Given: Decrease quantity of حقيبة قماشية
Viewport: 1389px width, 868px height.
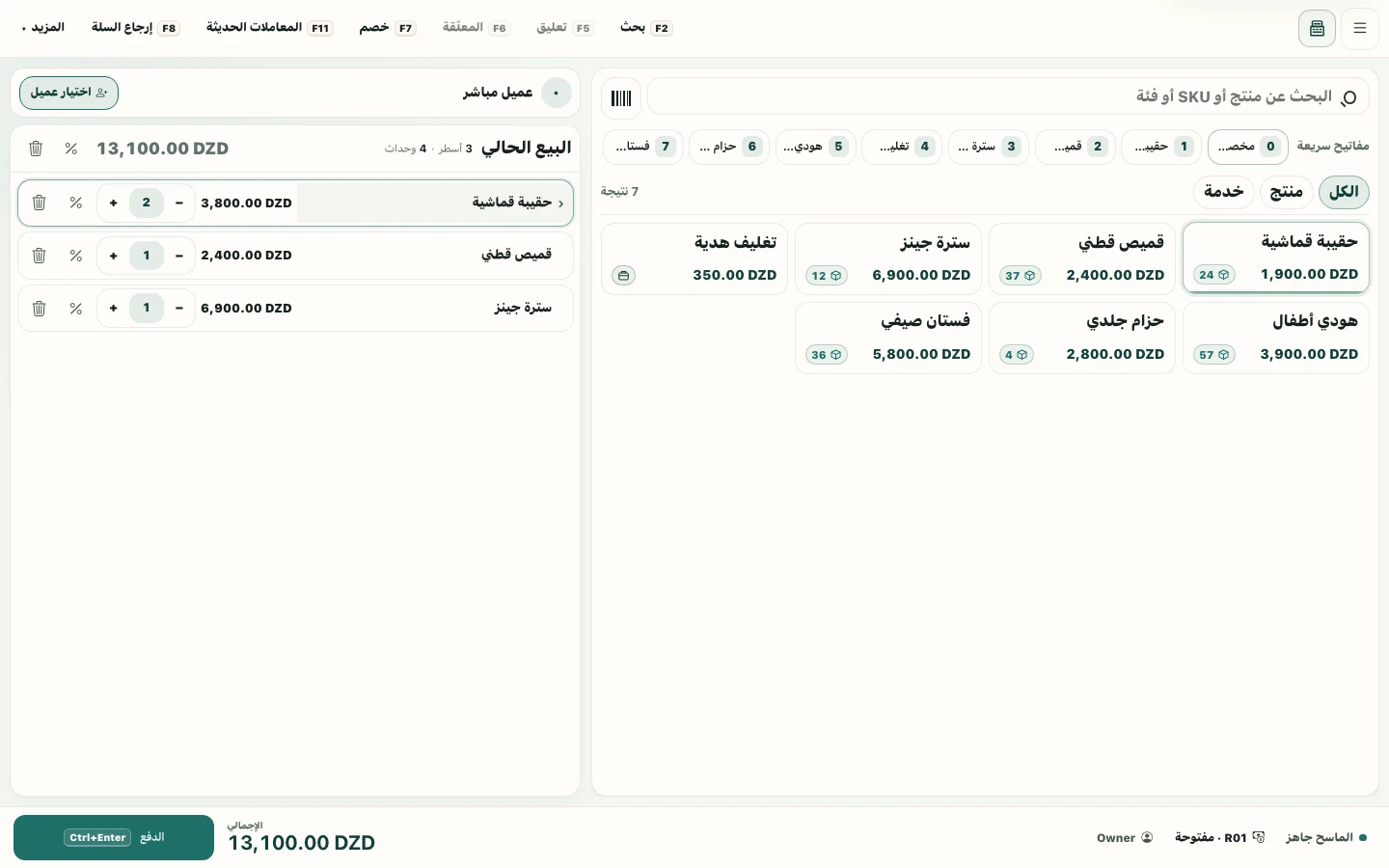Looking at the screenshot, I should (x=179, y=203).
